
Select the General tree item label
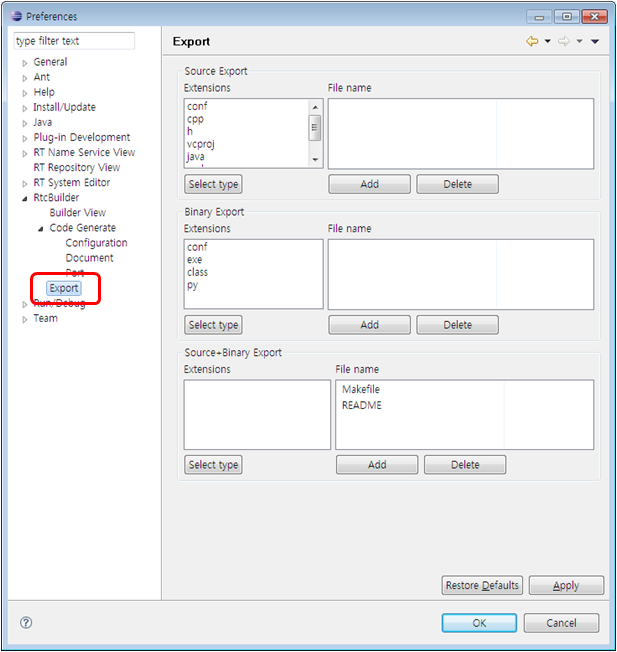(50, 62)
